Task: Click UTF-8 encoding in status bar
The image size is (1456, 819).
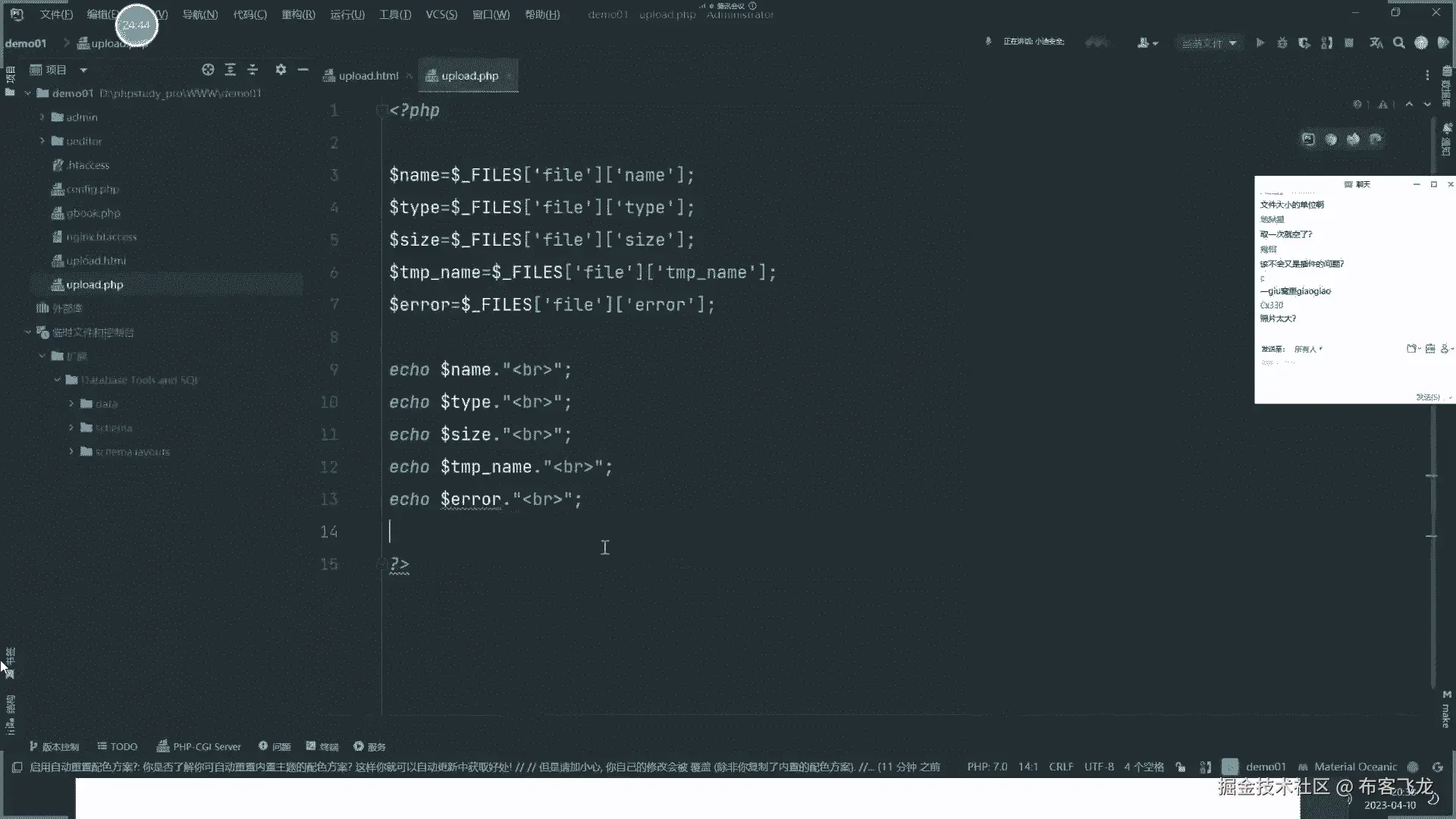Action: [x=1099, y=767]
